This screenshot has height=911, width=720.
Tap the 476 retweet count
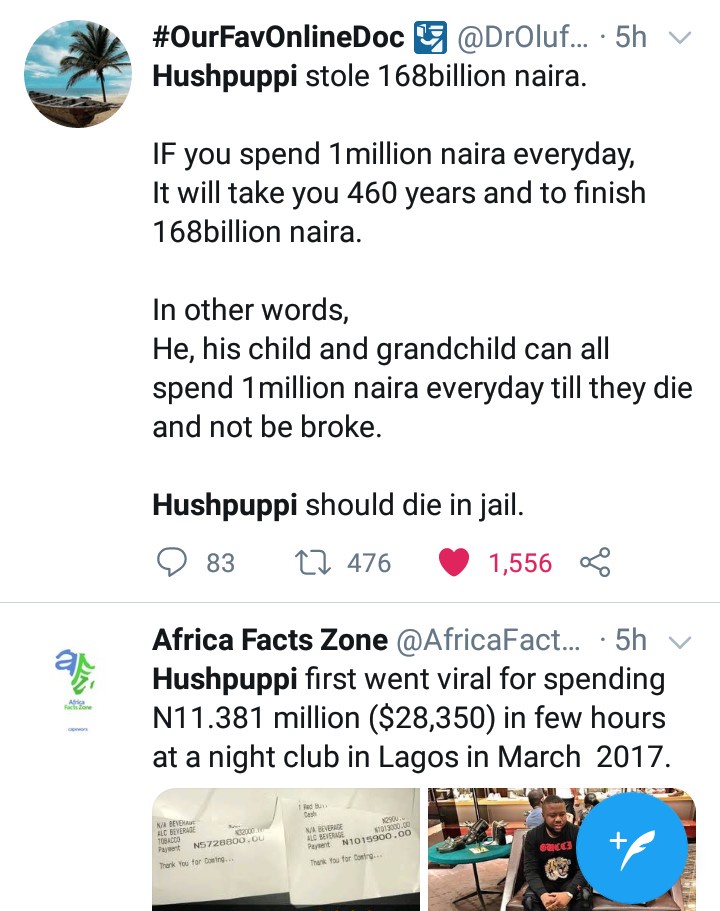(368, 563)
